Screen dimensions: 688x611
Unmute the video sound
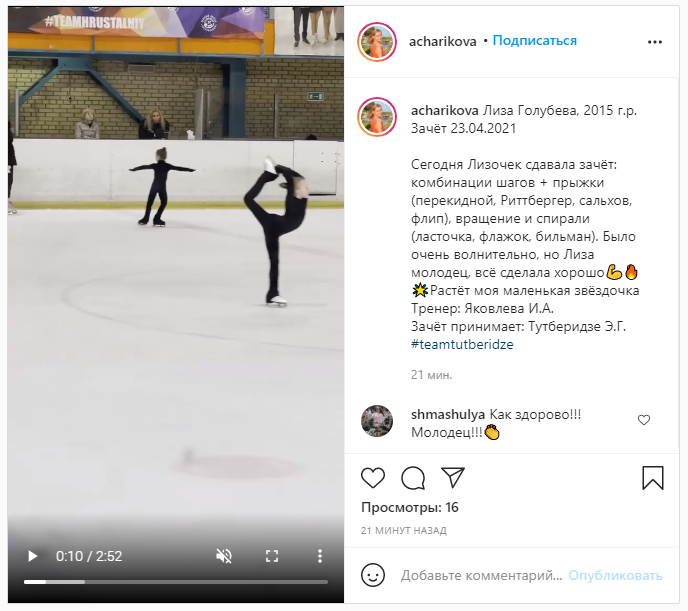click(224, 556)
